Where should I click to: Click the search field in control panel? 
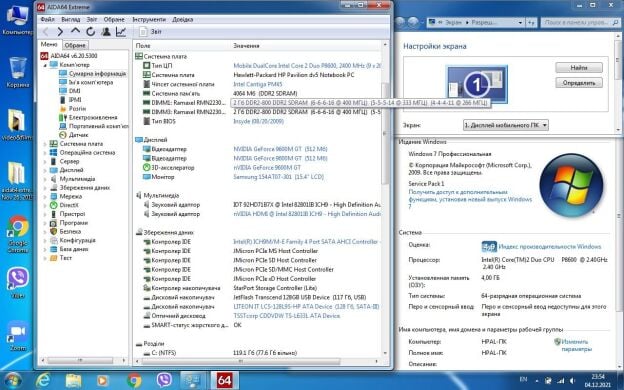pos(579,23)
